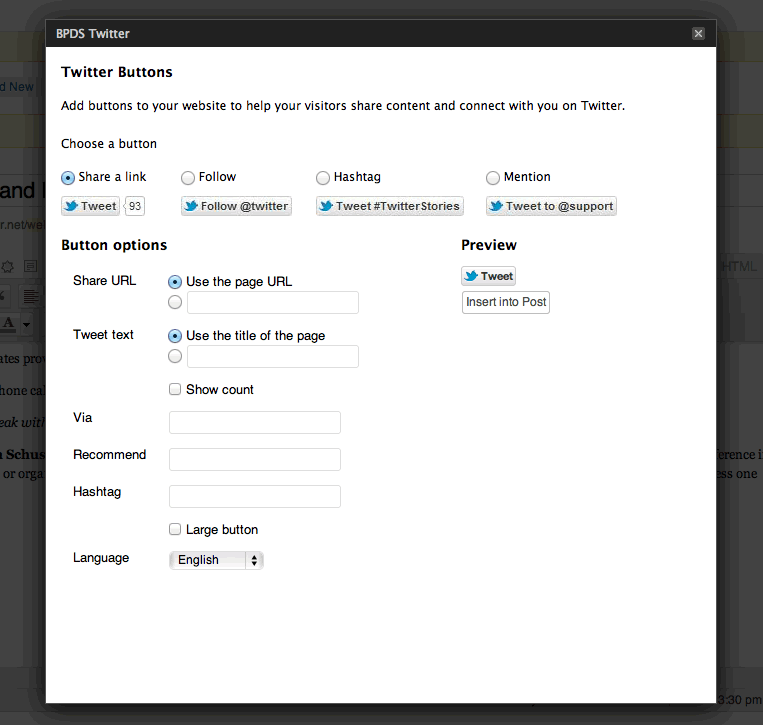
Task: Close the BPDS Twitter dialog
Action: coord(698,33)
